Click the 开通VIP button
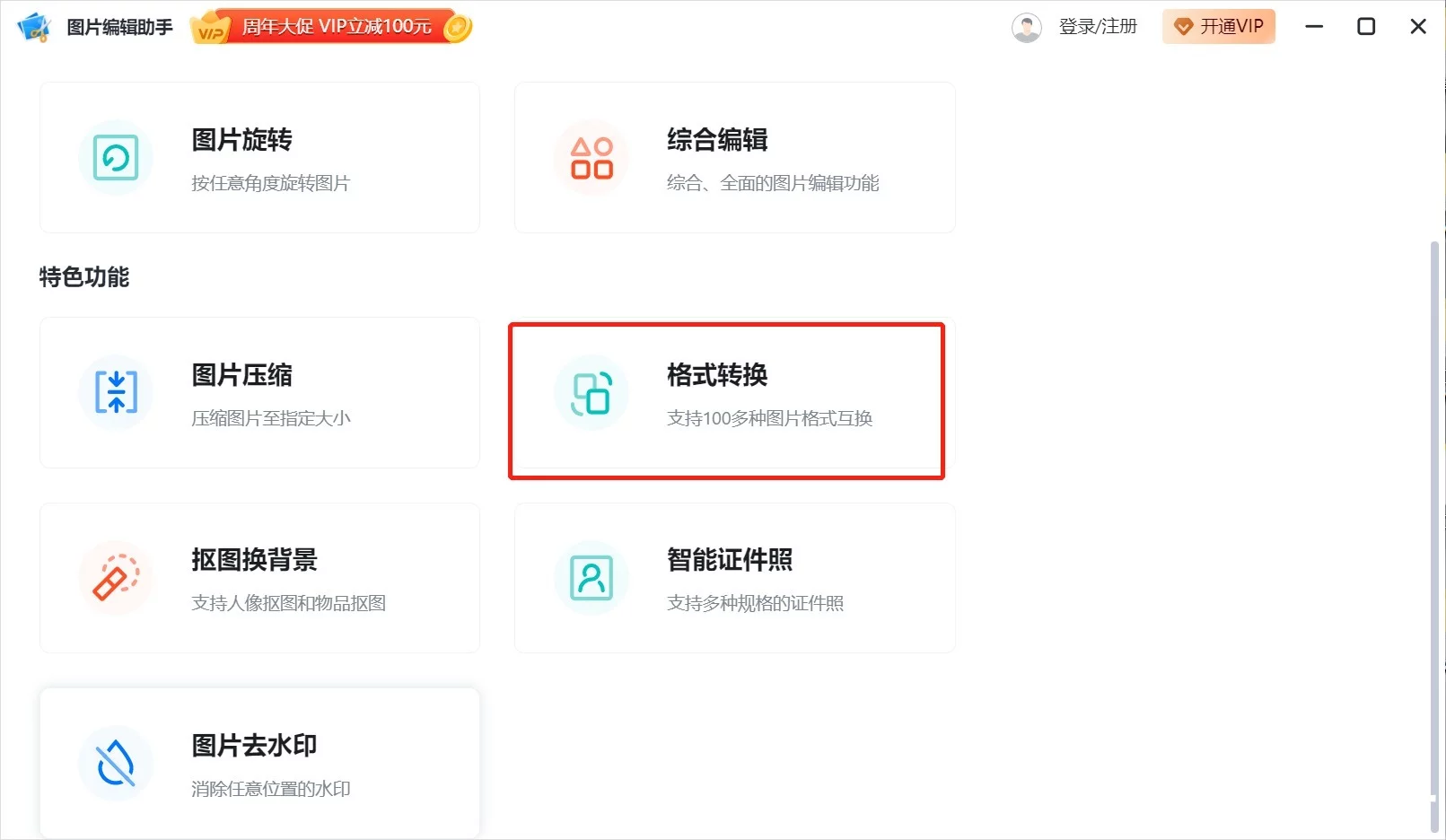Screen dimensions: 1446x840 (x=1219, y=27)
